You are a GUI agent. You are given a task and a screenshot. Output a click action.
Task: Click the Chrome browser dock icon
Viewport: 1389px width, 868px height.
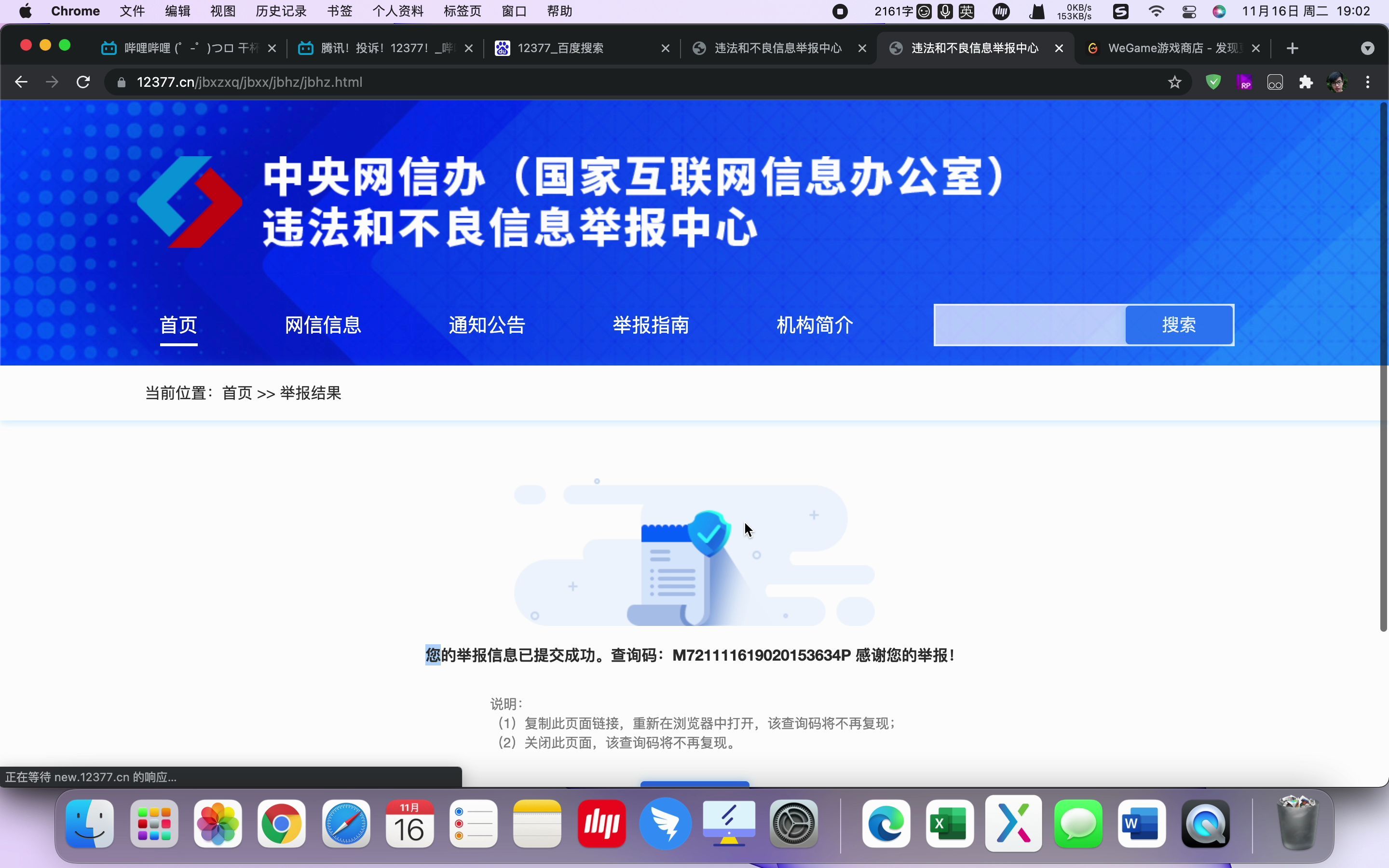click(x=282, y=824)
